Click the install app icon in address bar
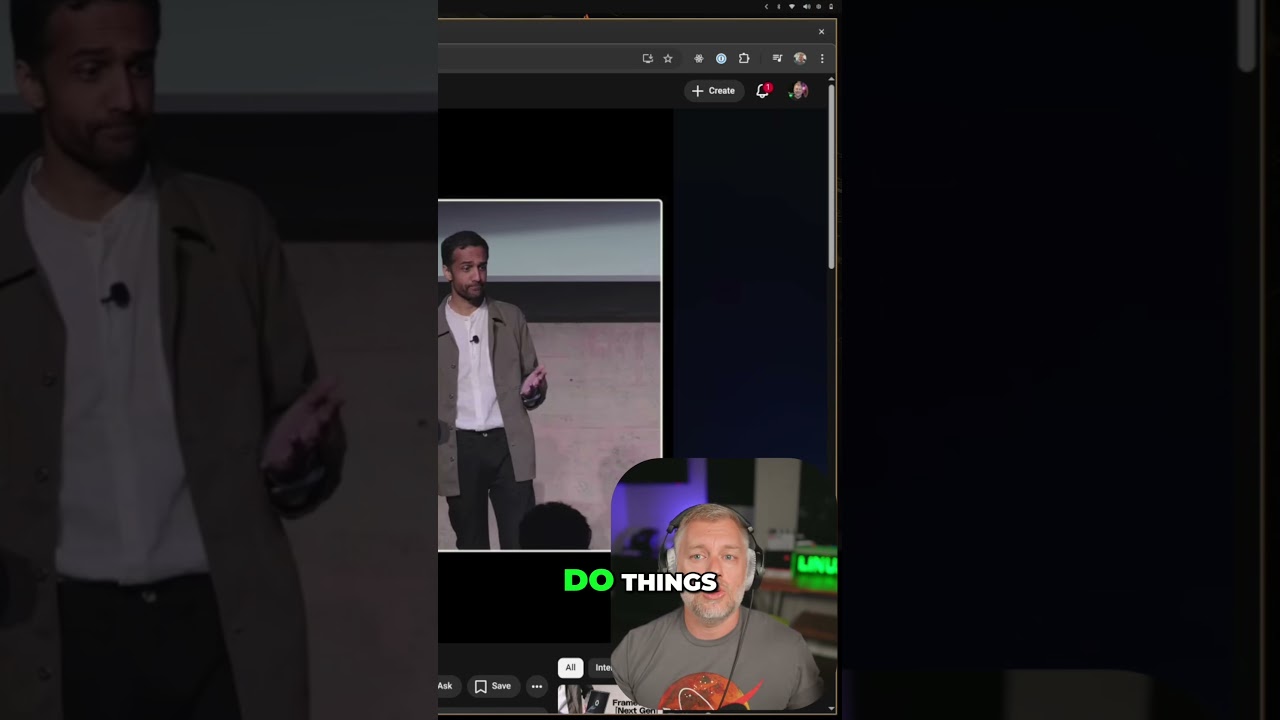Image resolution: width=1280 pixels, height=720 pixels. [648, 59]
